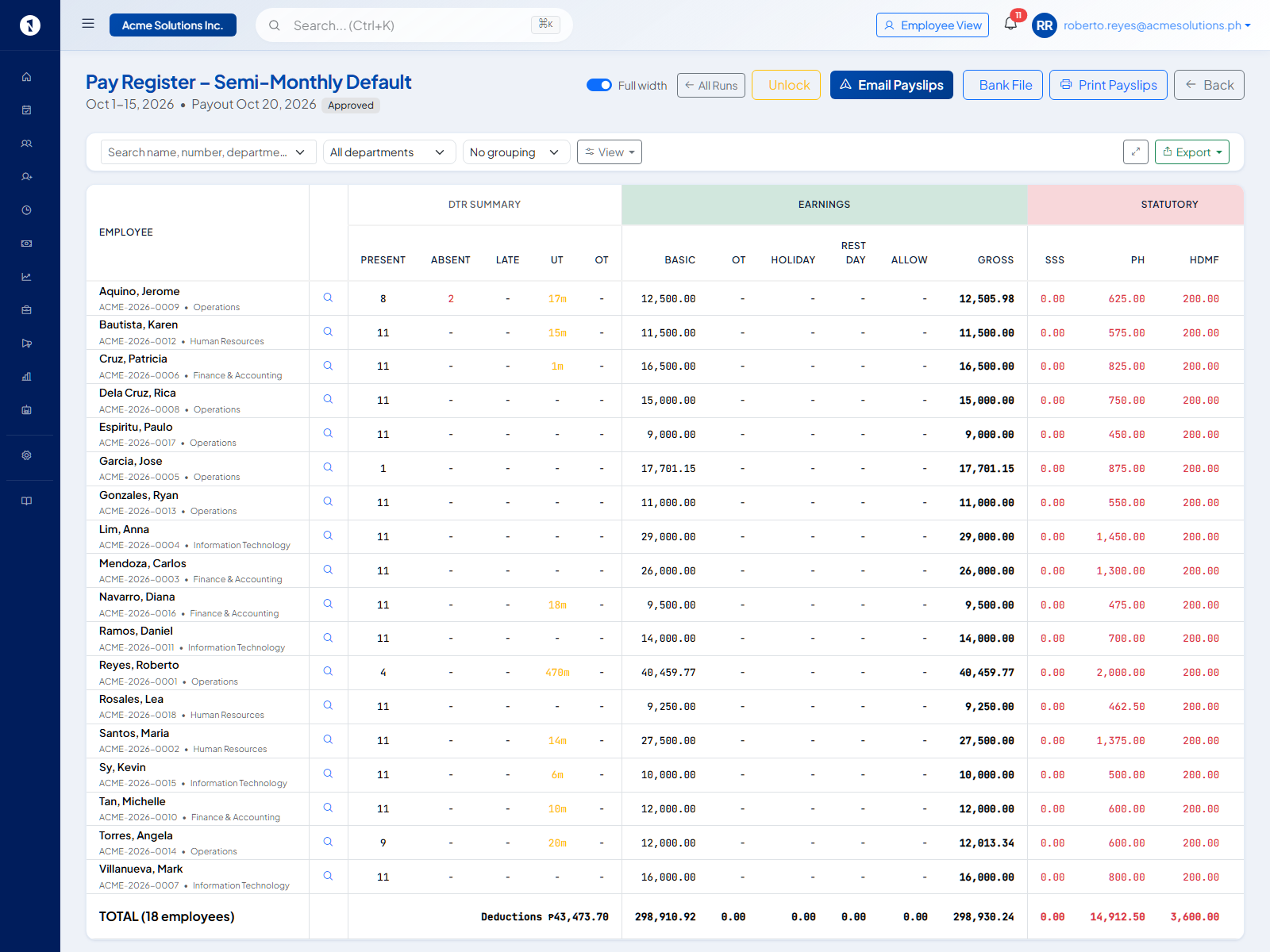Open the settings gear in the sidebar
This screenshot has width=1270, height=952.
point(26,455)
